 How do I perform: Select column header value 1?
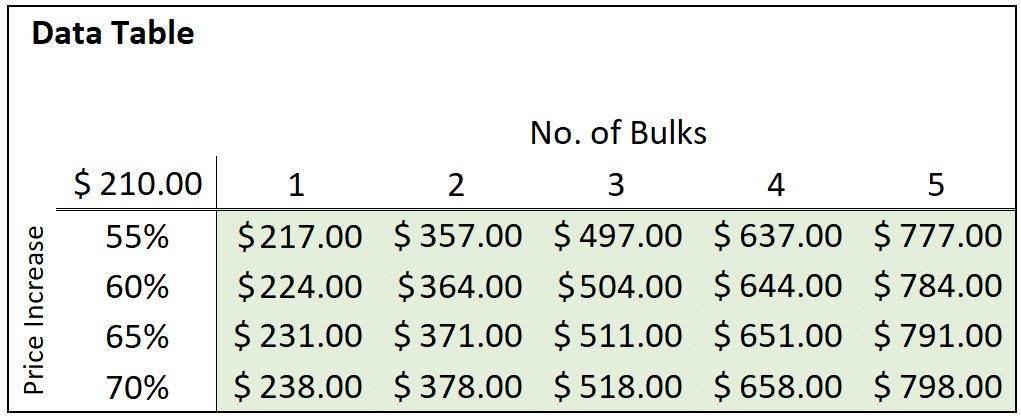pyautogui.click(x=296, y=185)
